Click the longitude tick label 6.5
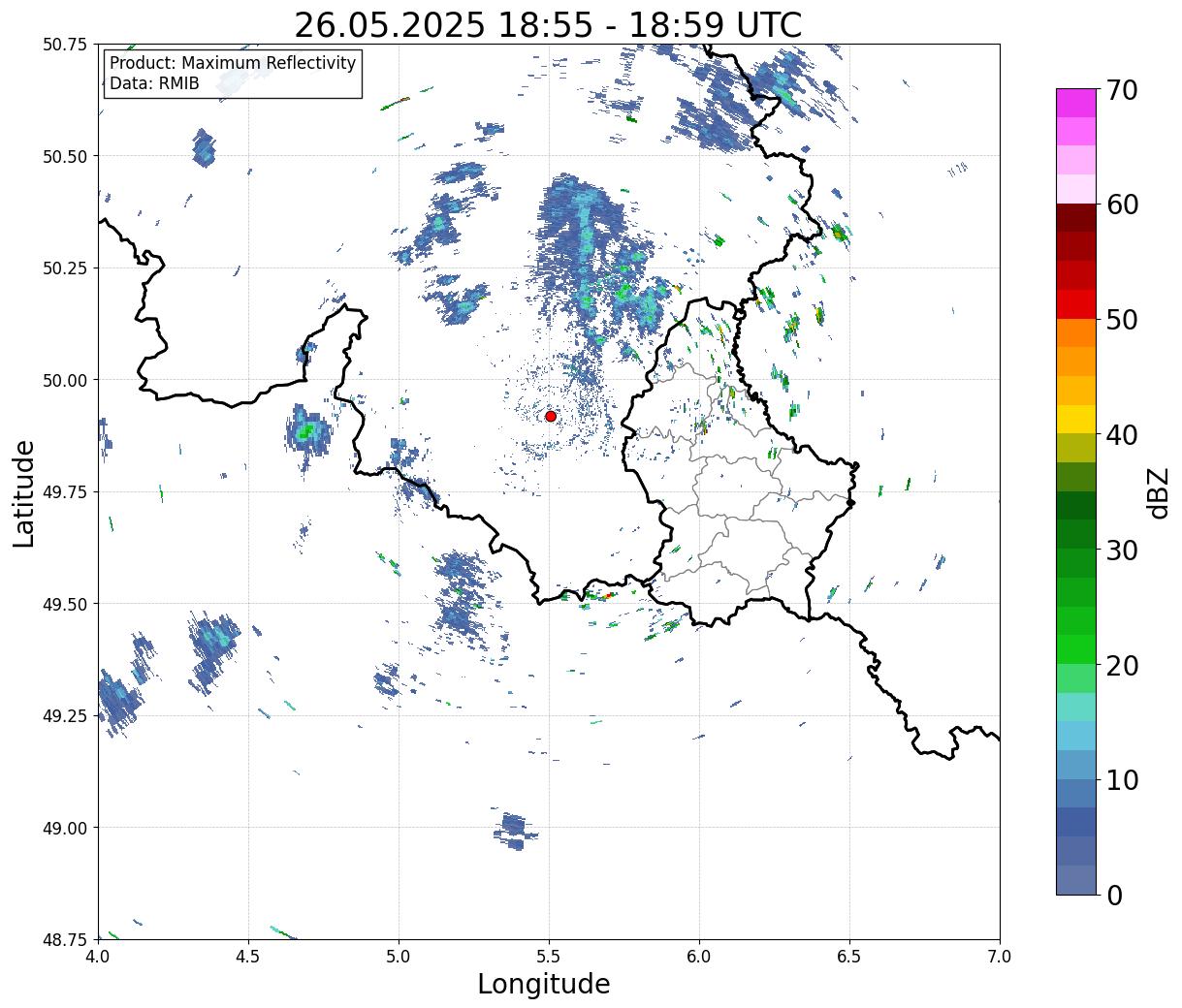 point(849,957)
